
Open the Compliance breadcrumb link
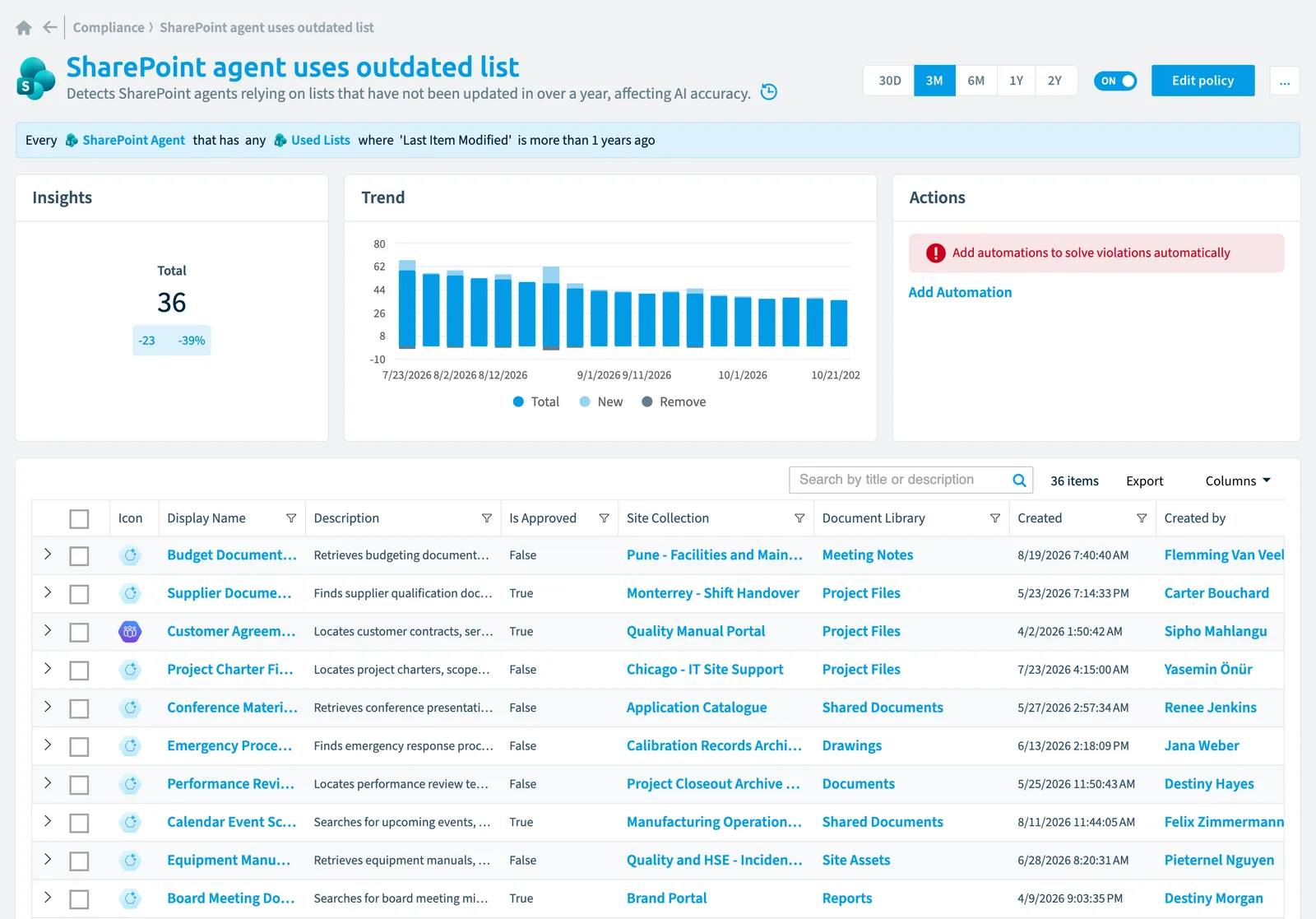[109, 27]
